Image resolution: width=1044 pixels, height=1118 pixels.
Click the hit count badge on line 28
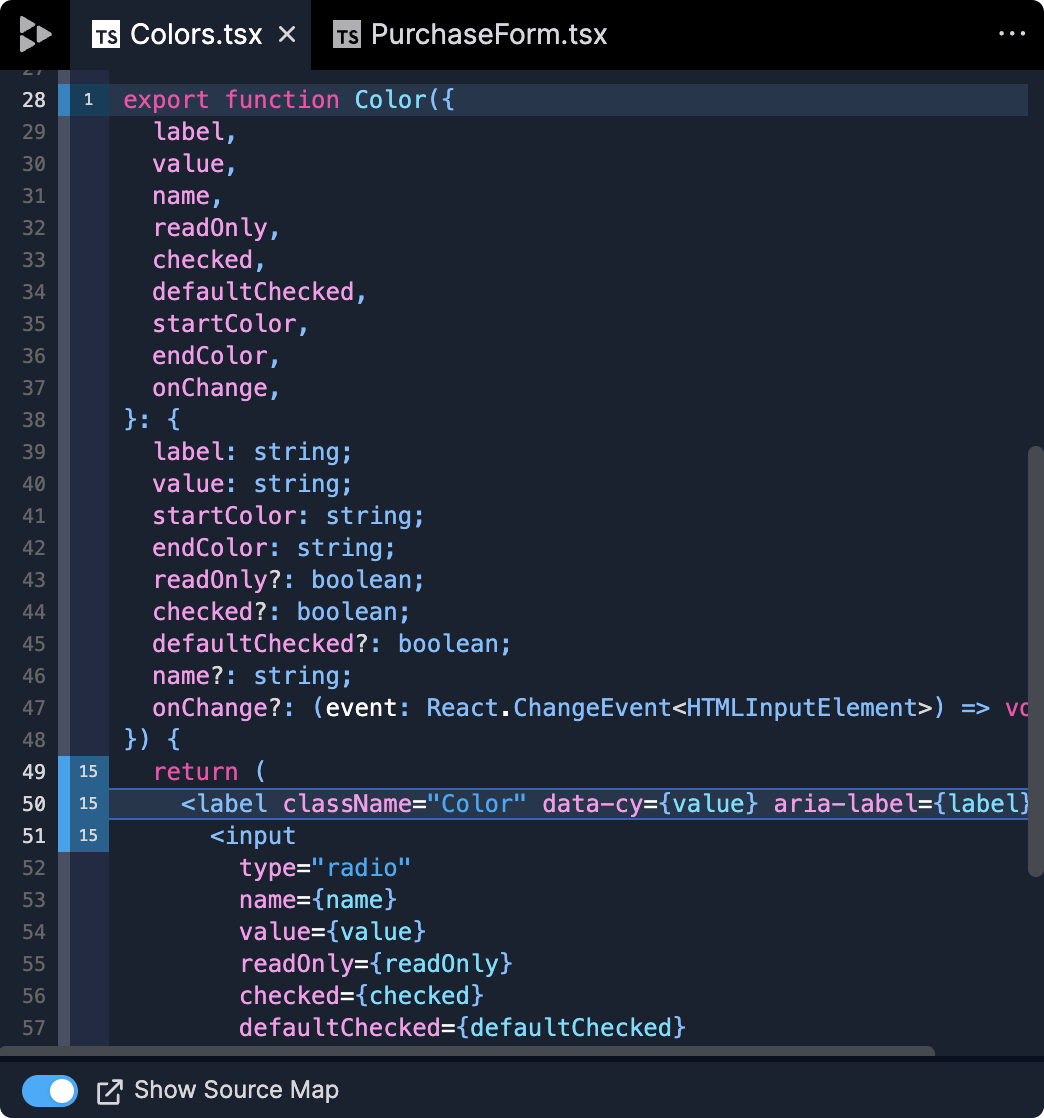(x=89, y=100)
